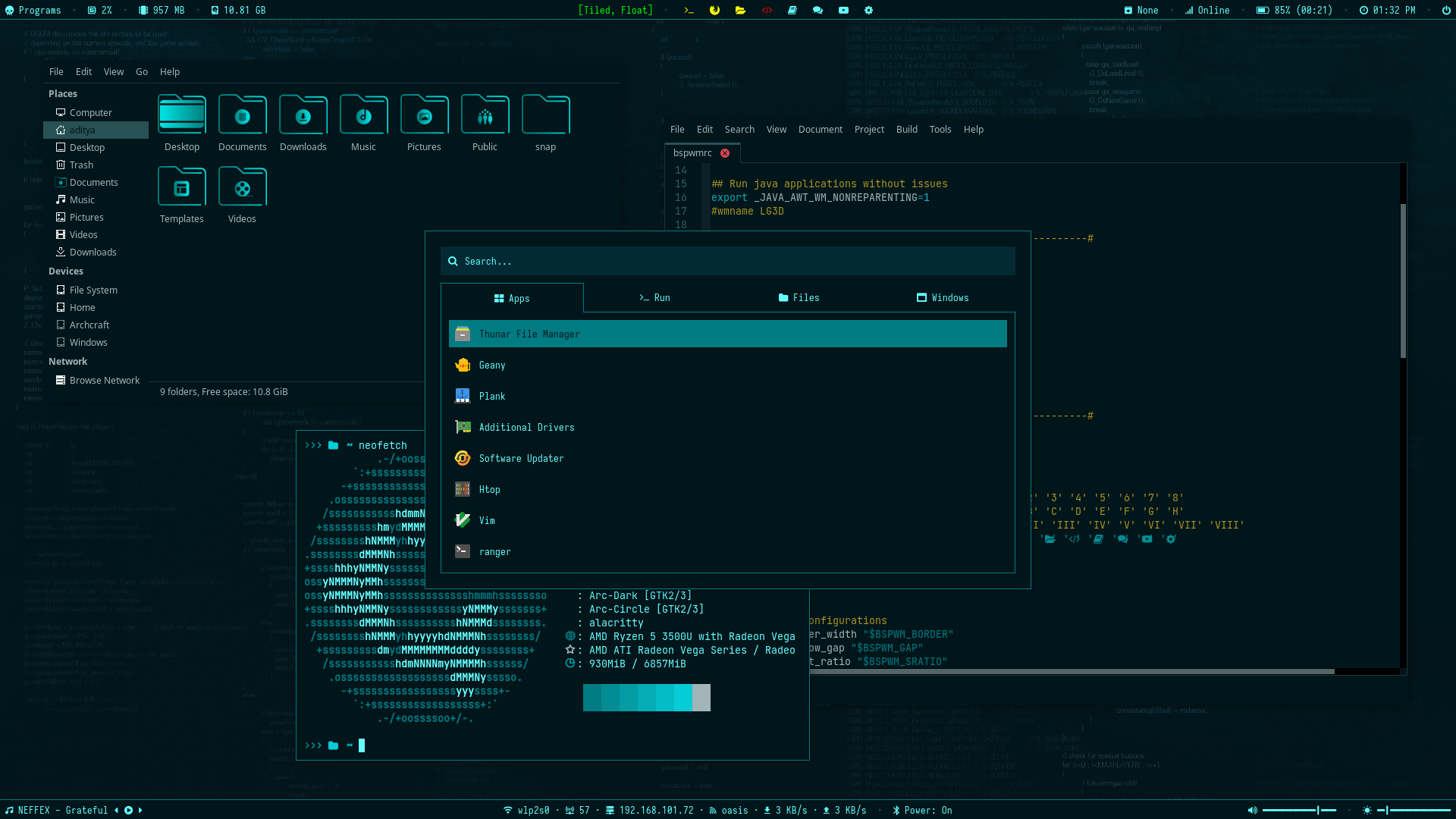
Task: Switch to the Windows tab in launcher
Action: 942,298
